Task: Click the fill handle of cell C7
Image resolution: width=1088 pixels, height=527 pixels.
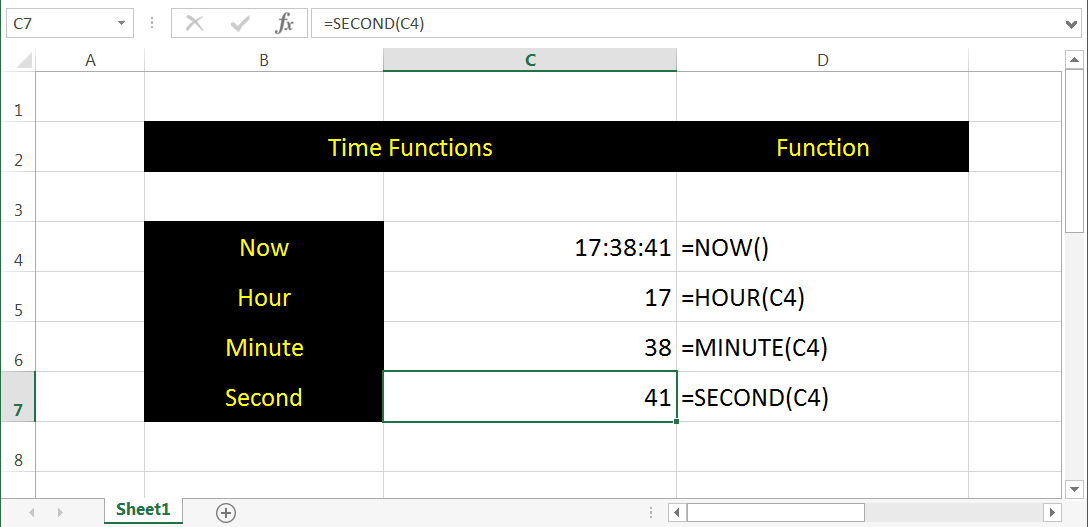Action: tap(677, 421)
